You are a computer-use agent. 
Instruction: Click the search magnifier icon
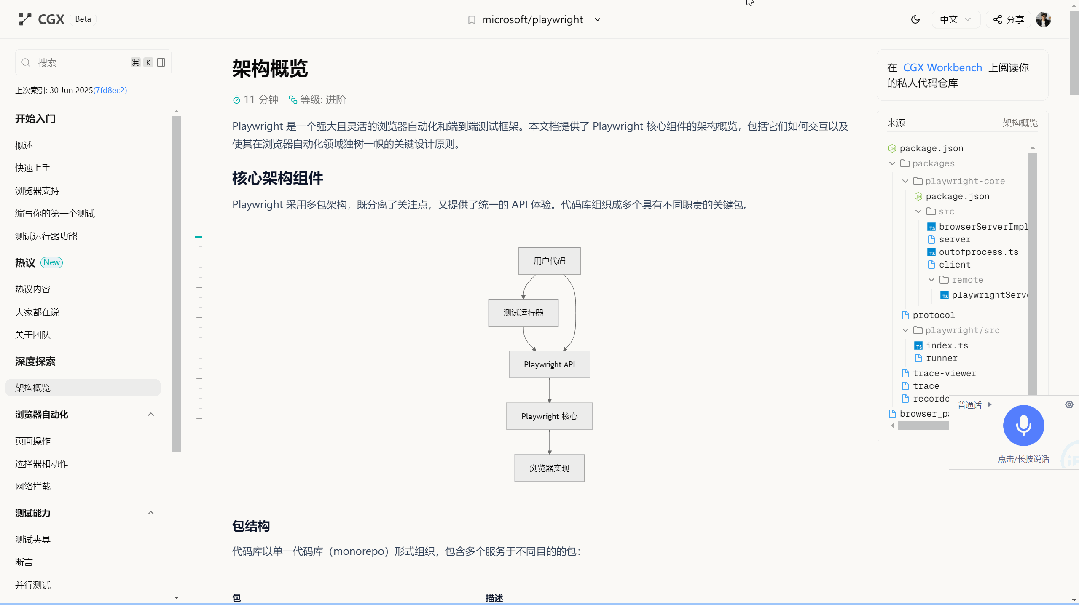tap(25, 63)
